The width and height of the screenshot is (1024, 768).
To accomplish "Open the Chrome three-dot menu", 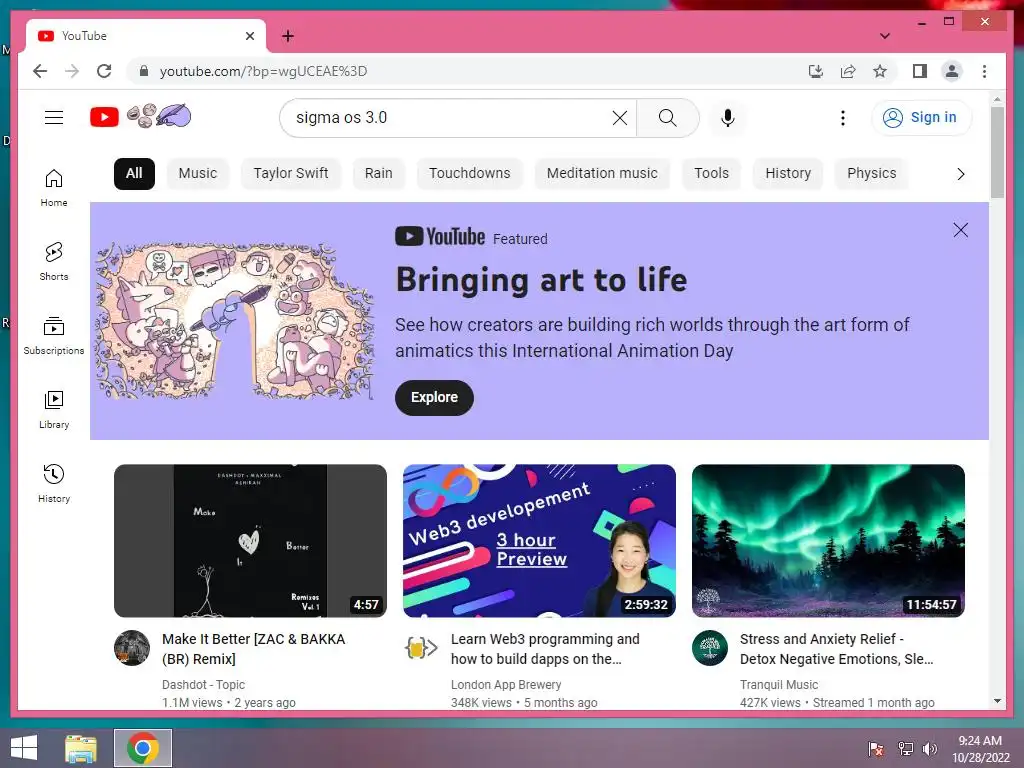I will (x=984, y=71).
